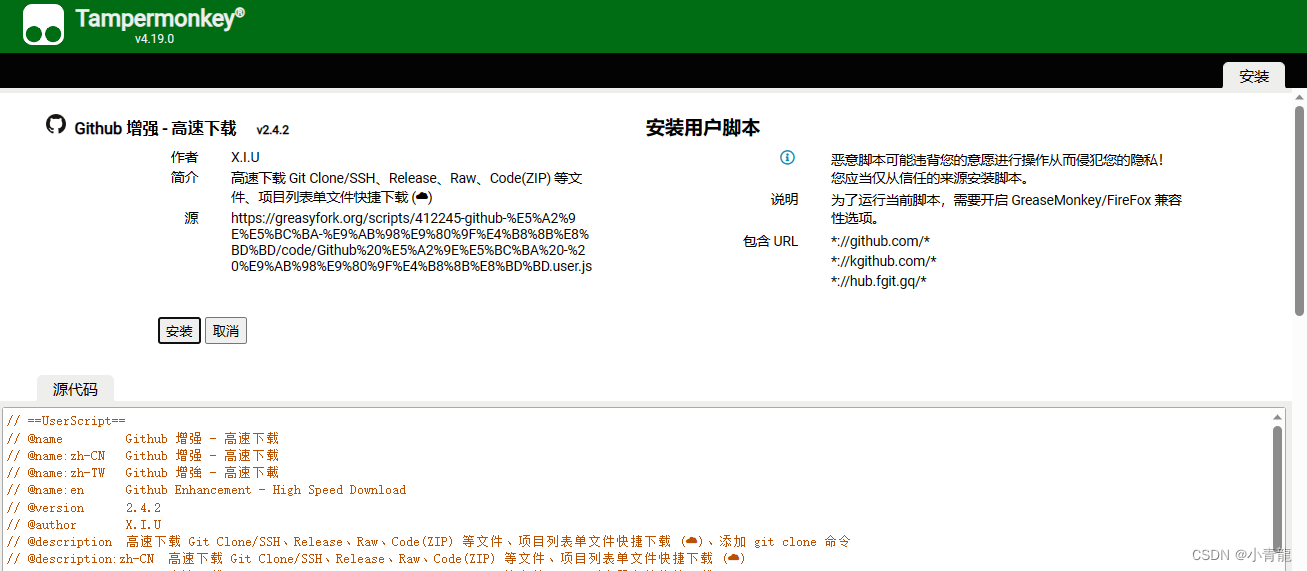Select the *://hub.fgit.gq/* include URL

(x=878, y=281)
